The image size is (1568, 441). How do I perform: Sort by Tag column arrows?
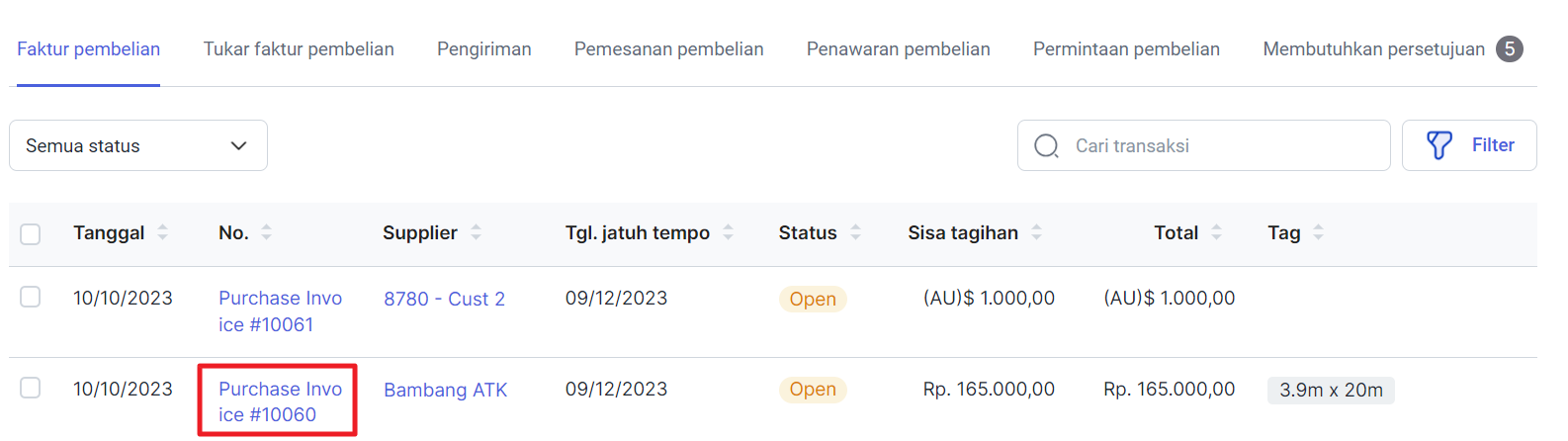pyautogui.click(x=1318, y=232)
